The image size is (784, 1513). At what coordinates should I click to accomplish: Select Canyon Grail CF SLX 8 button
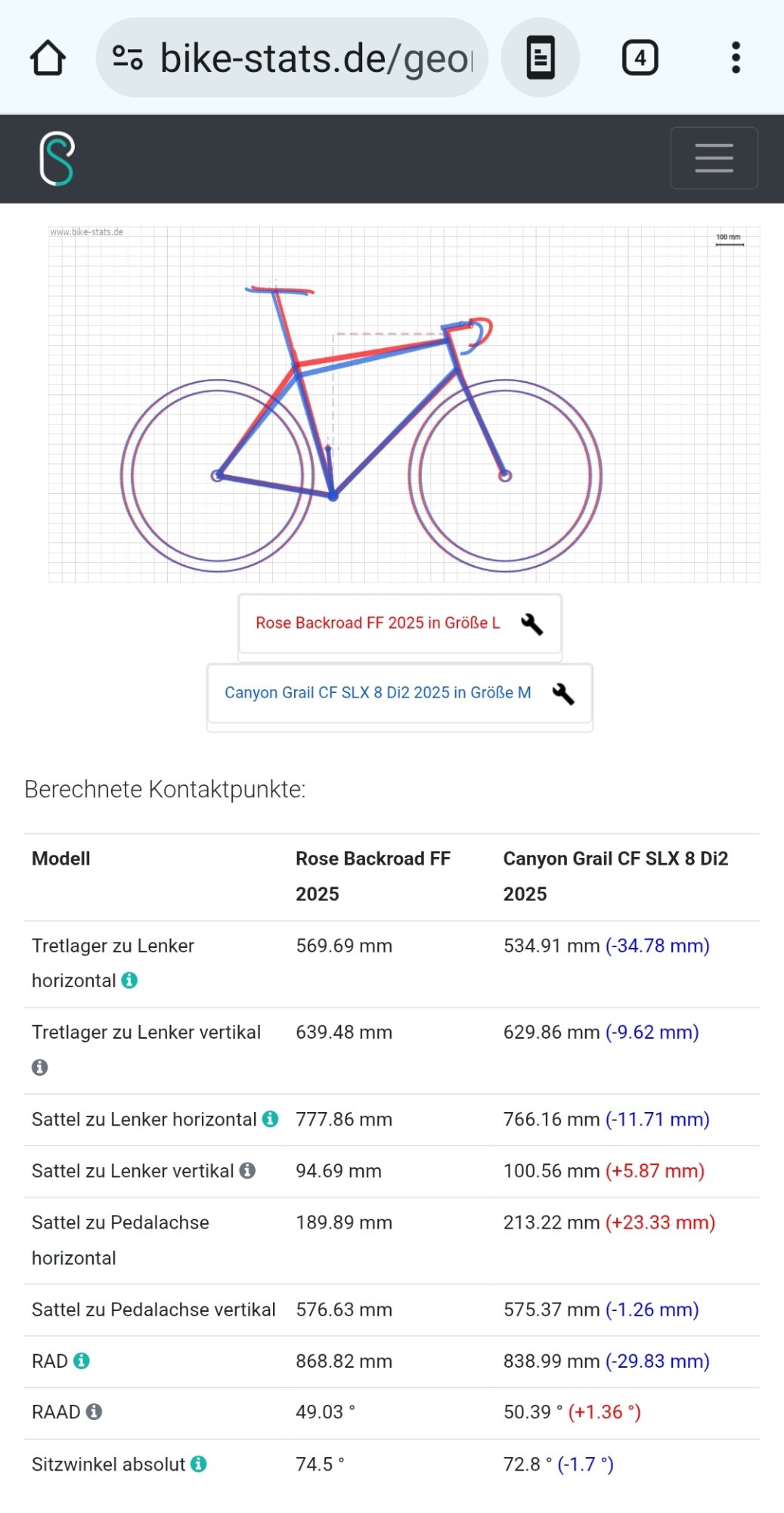(x=377, y=693)
